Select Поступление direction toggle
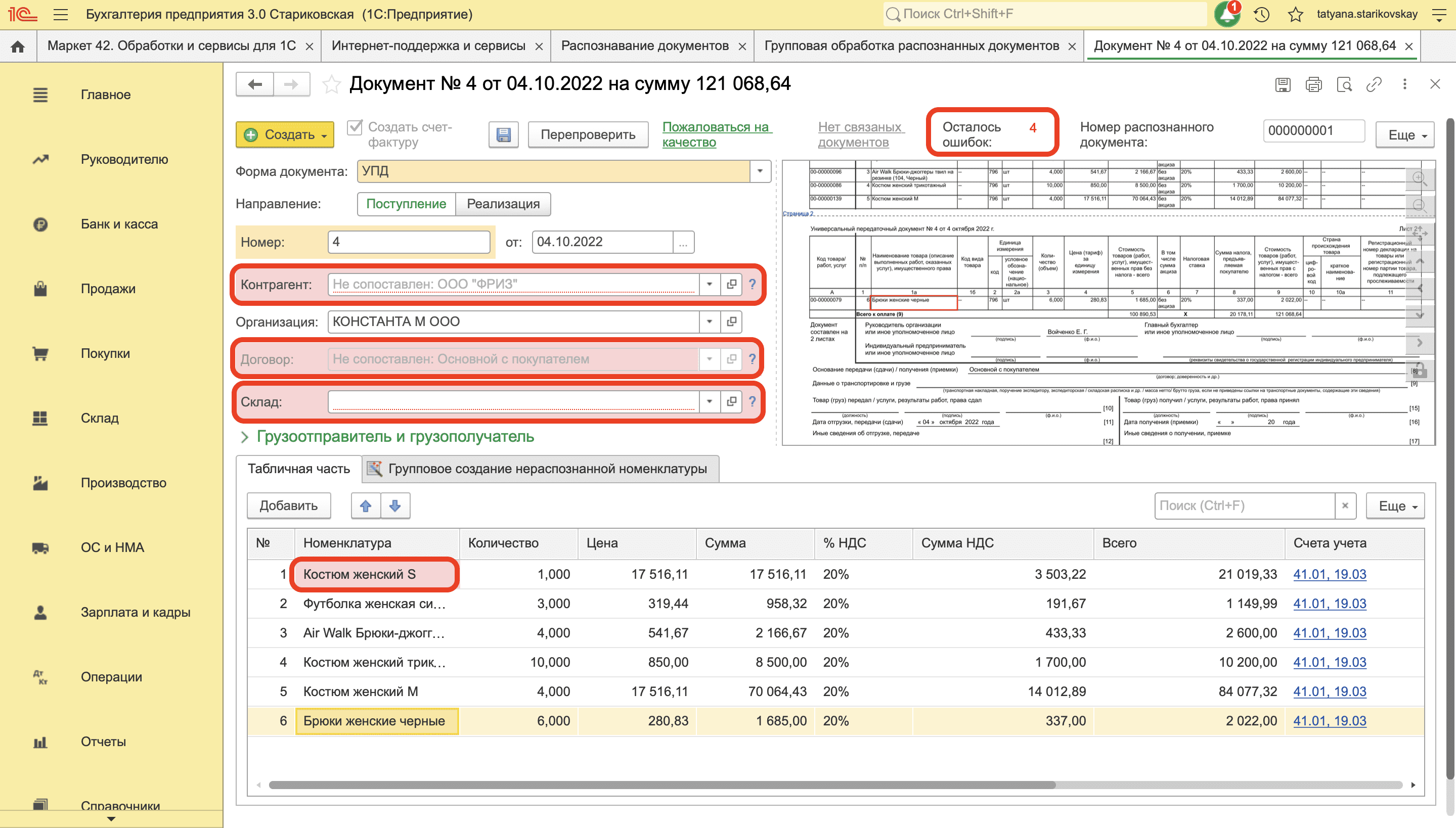Image resolution: width=1456 pixels, height=828 pixels. coord(406,204)
